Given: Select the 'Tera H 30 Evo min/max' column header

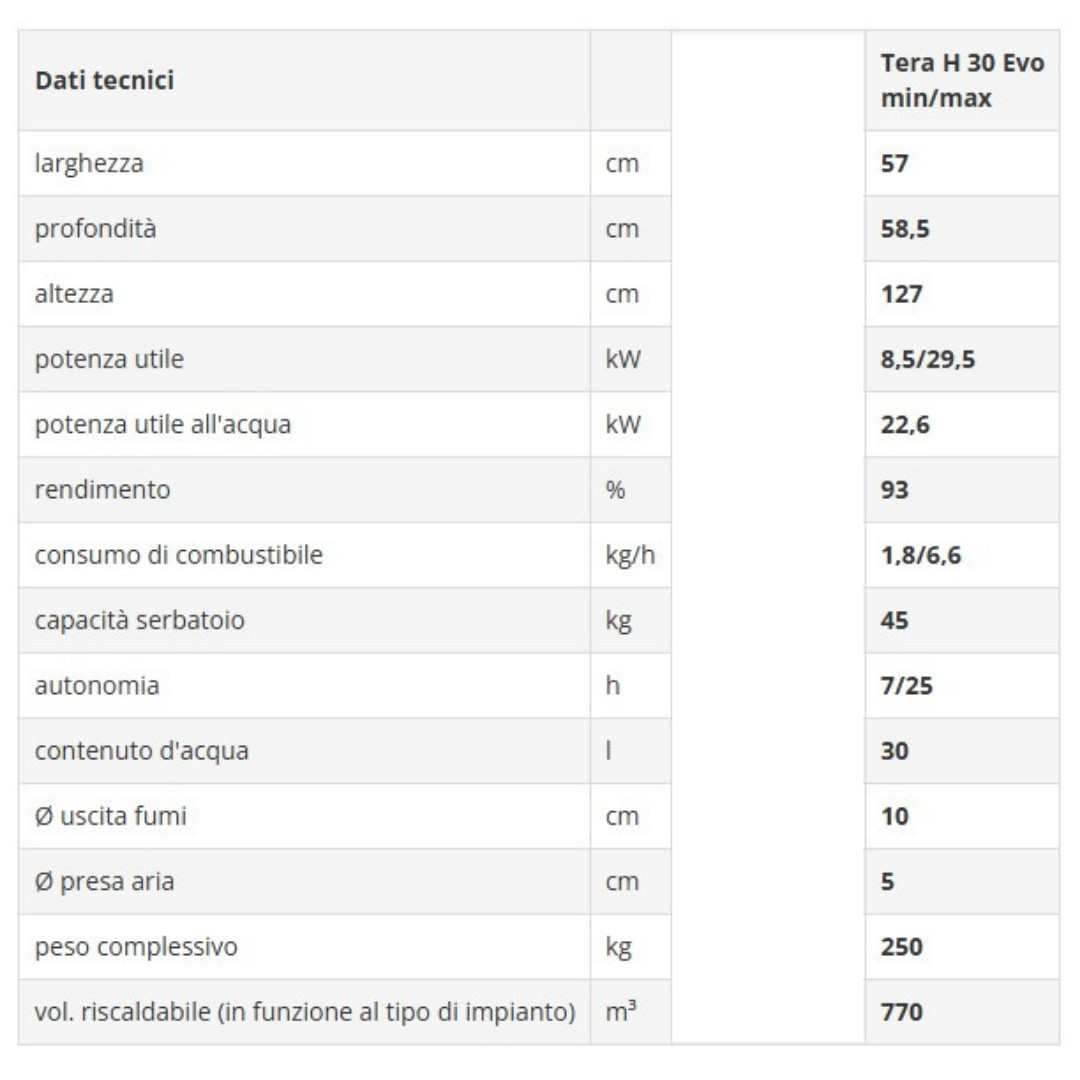Looking at the screenshot, I should tap(962, 81).
